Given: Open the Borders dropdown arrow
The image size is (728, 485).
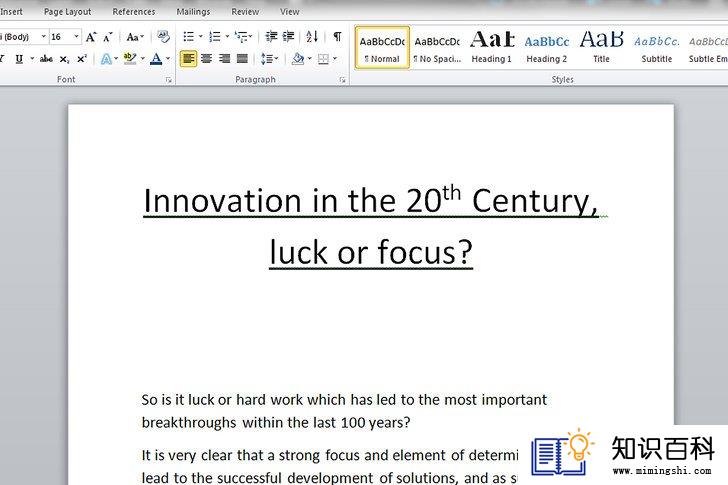Looking at the screenshot, I should click(334, 59).
